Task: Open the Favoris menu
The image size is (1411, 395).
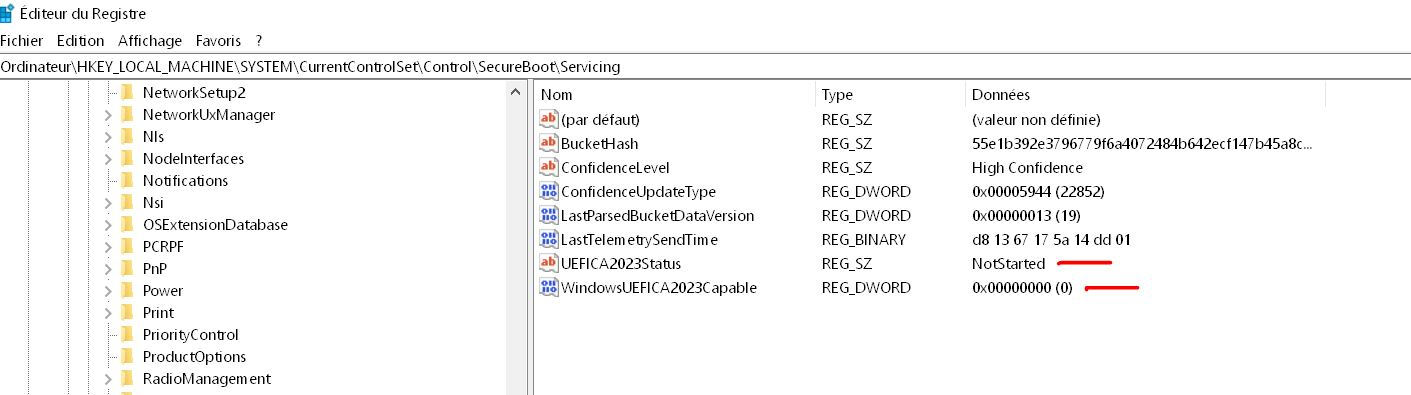Action: (218, 41)
